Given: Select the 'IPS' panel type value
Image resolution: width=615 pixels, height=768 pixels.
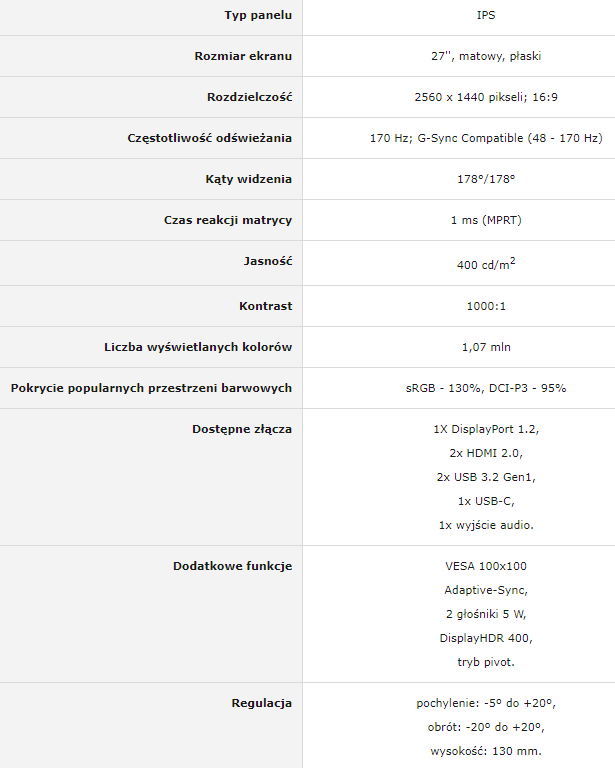Looking at the screenshot, I should pyautogui.click(x=486, y=15).
